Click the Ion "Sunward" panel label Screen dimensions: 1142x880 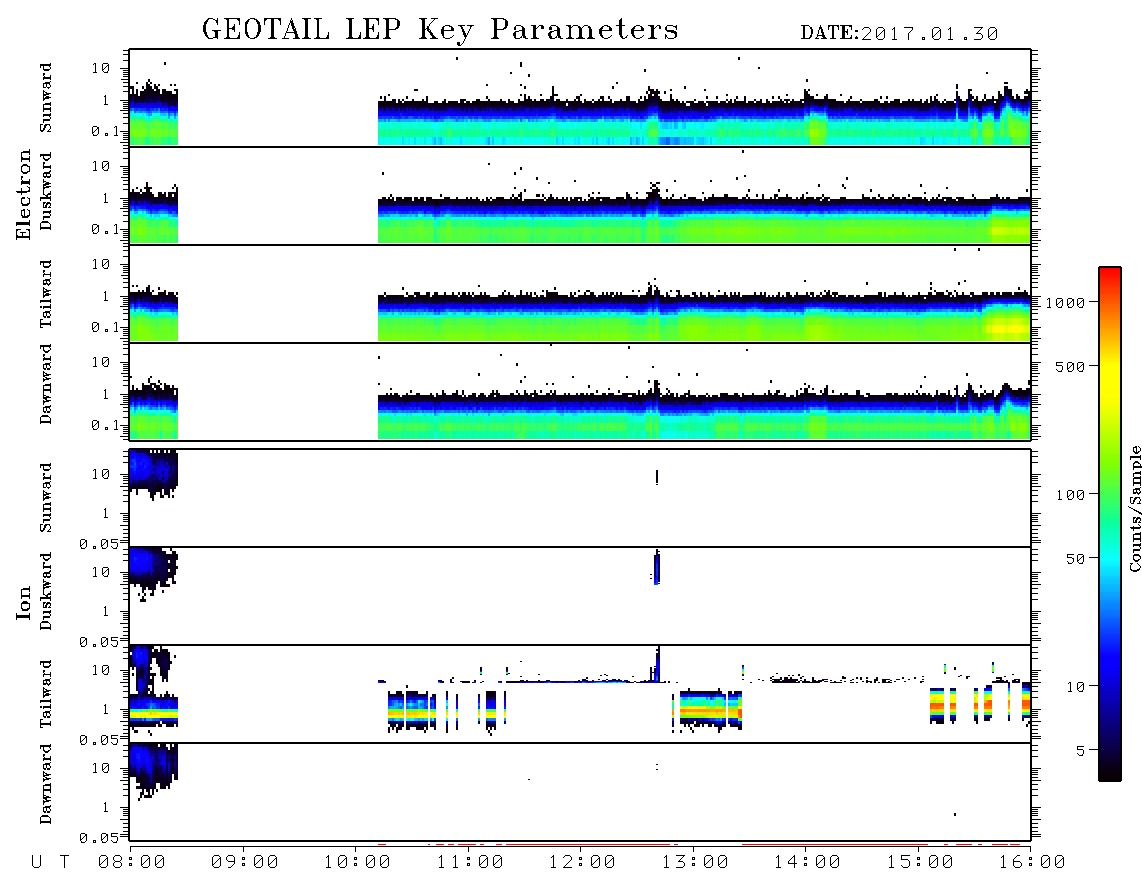pos(46,498)
